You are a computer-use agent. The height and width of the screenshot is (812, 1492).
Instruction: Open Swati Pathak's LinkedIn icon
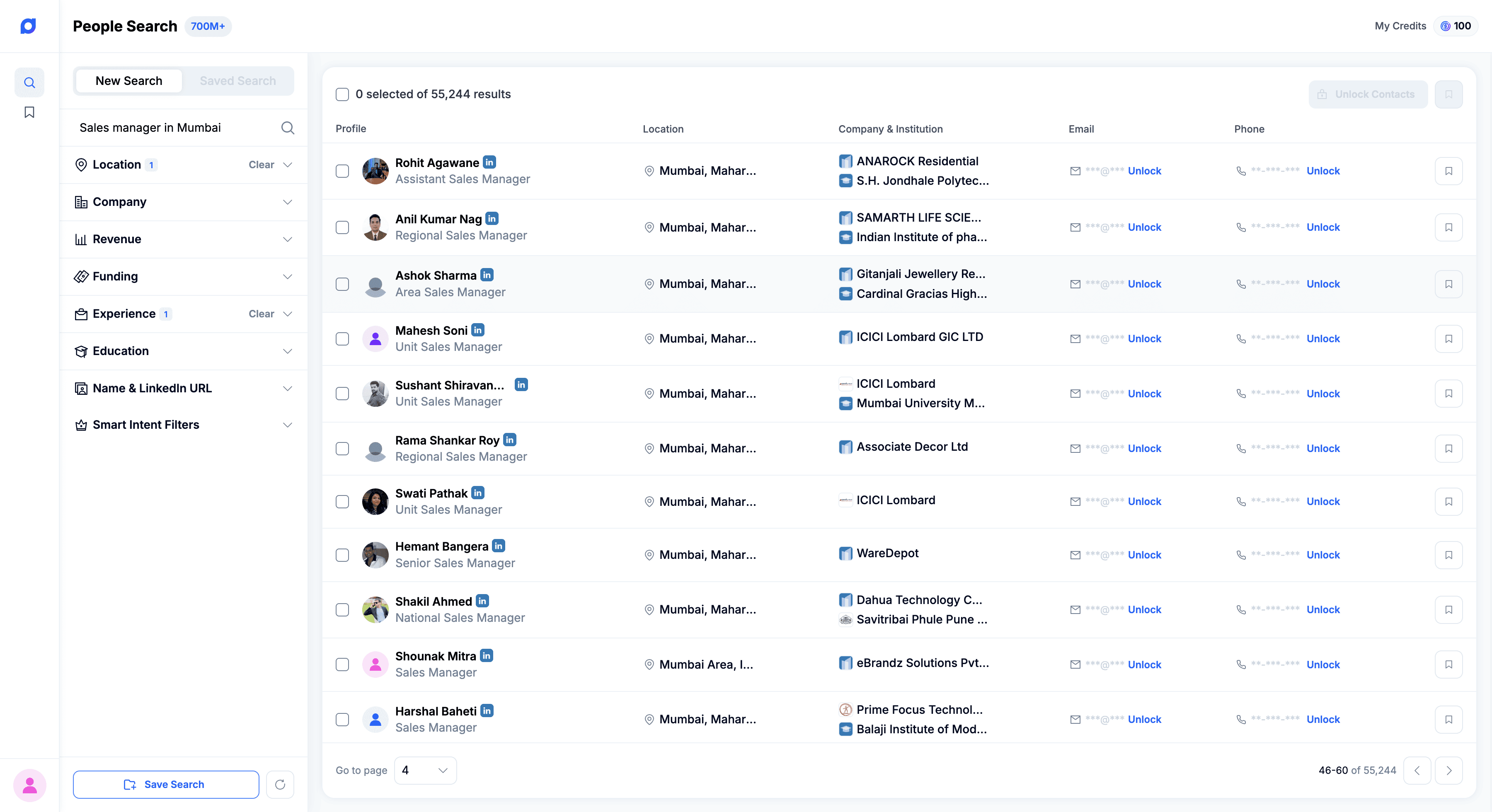[478, 493]
